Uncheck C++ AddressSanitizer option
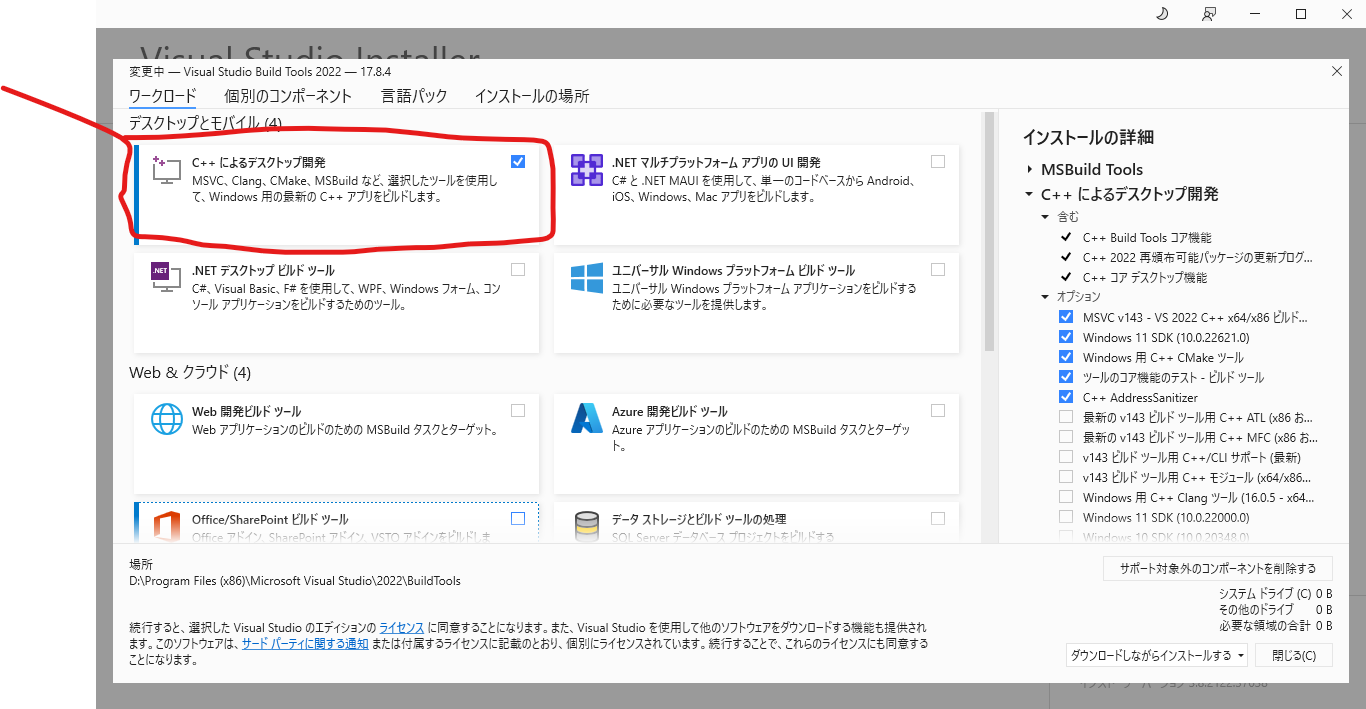The image size is (1366, 709). coord(1066,397)
